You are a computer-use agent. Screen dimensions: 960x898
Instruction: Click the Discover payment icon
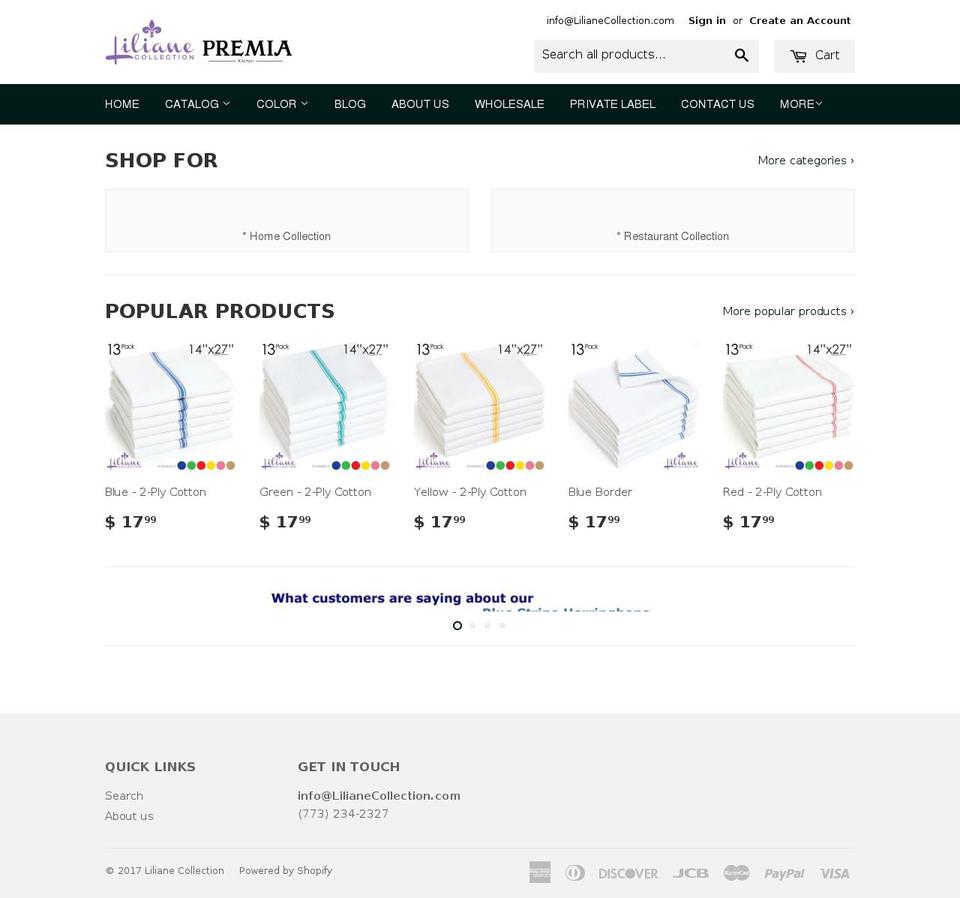click(x=628, y=872)
